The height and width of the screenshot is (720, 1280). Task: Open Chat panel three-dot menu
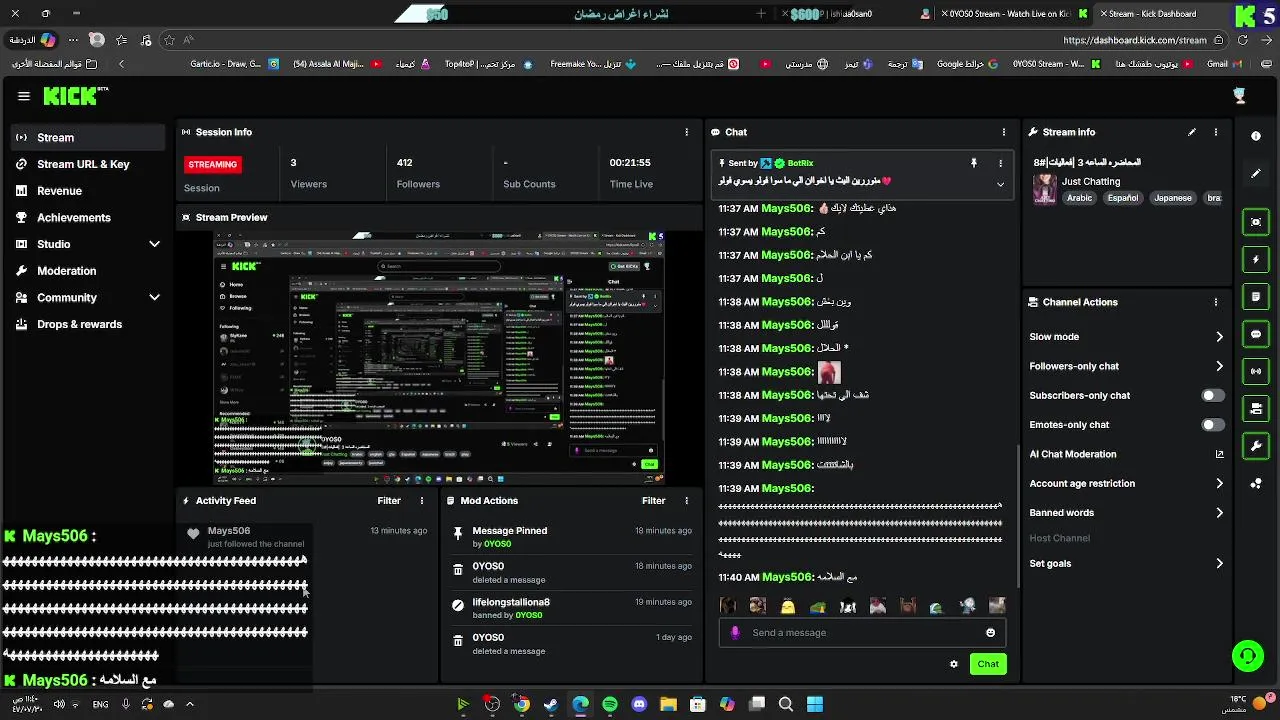[1004, 132]
